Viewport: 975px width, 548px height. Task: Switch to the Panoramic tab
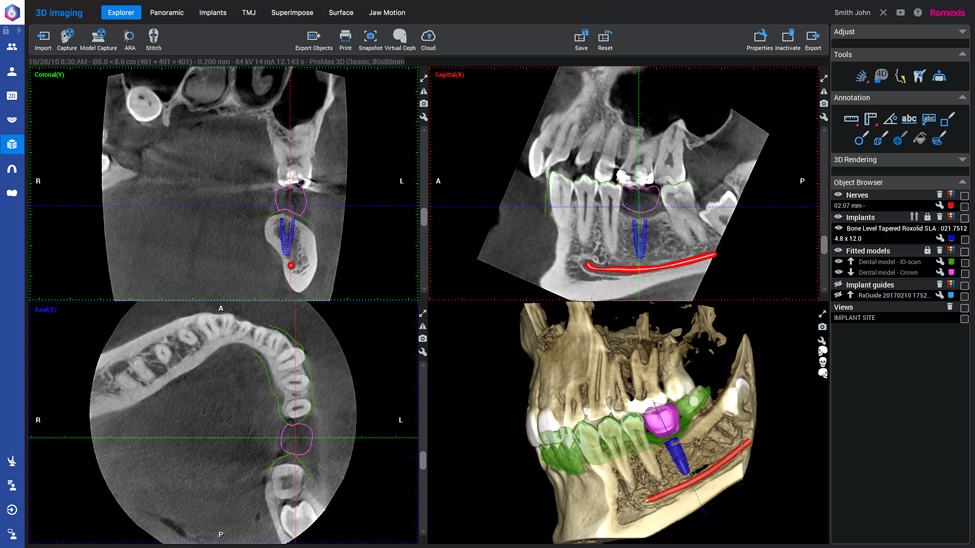point(166,13)
